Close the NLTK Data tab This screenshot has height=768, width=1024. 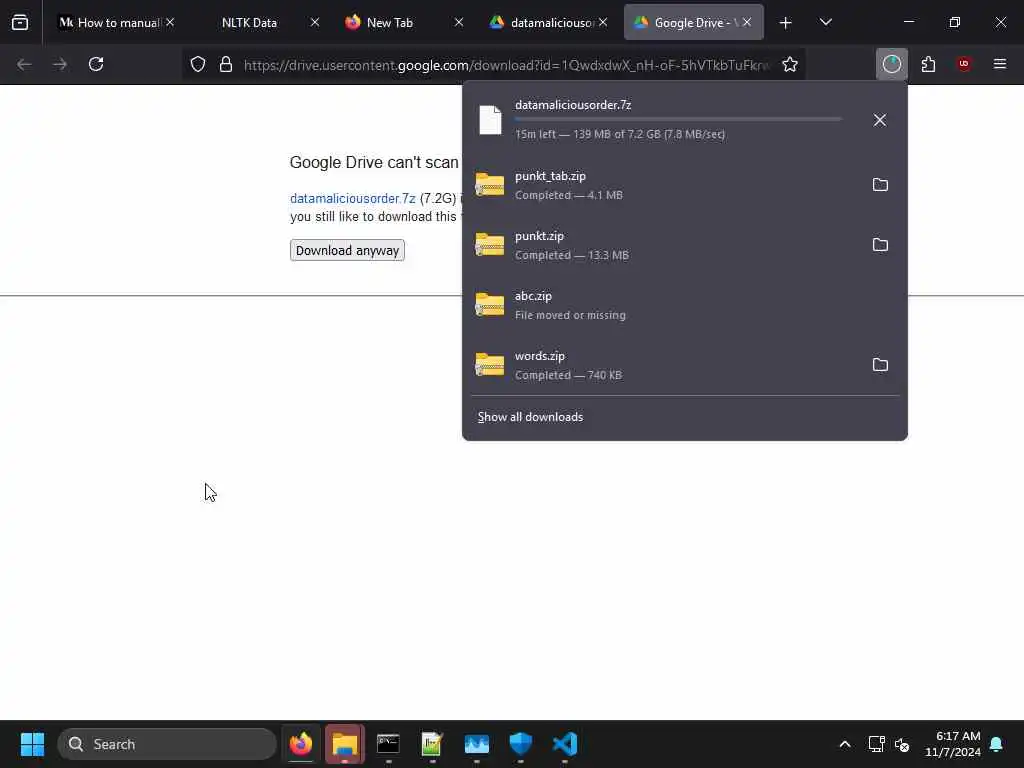click(315, 22)
